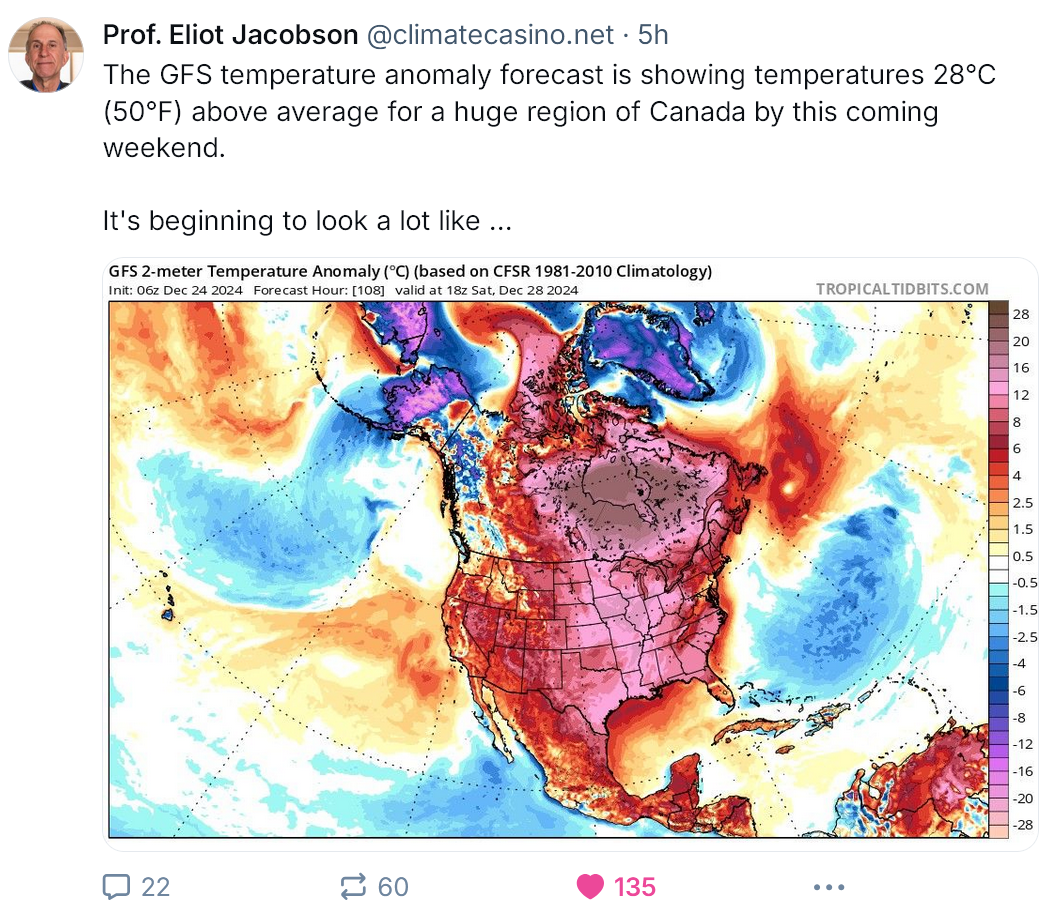Click the 28 value on the anomaly color scale

coord(1021,314)
